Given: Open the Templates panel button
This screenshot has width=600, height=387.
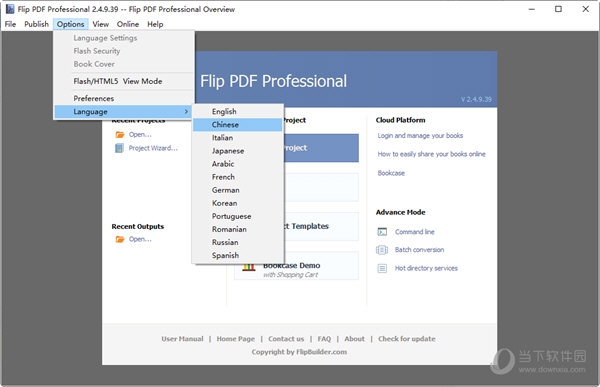Looking at the screenshot, I should (x=321, y=226).
